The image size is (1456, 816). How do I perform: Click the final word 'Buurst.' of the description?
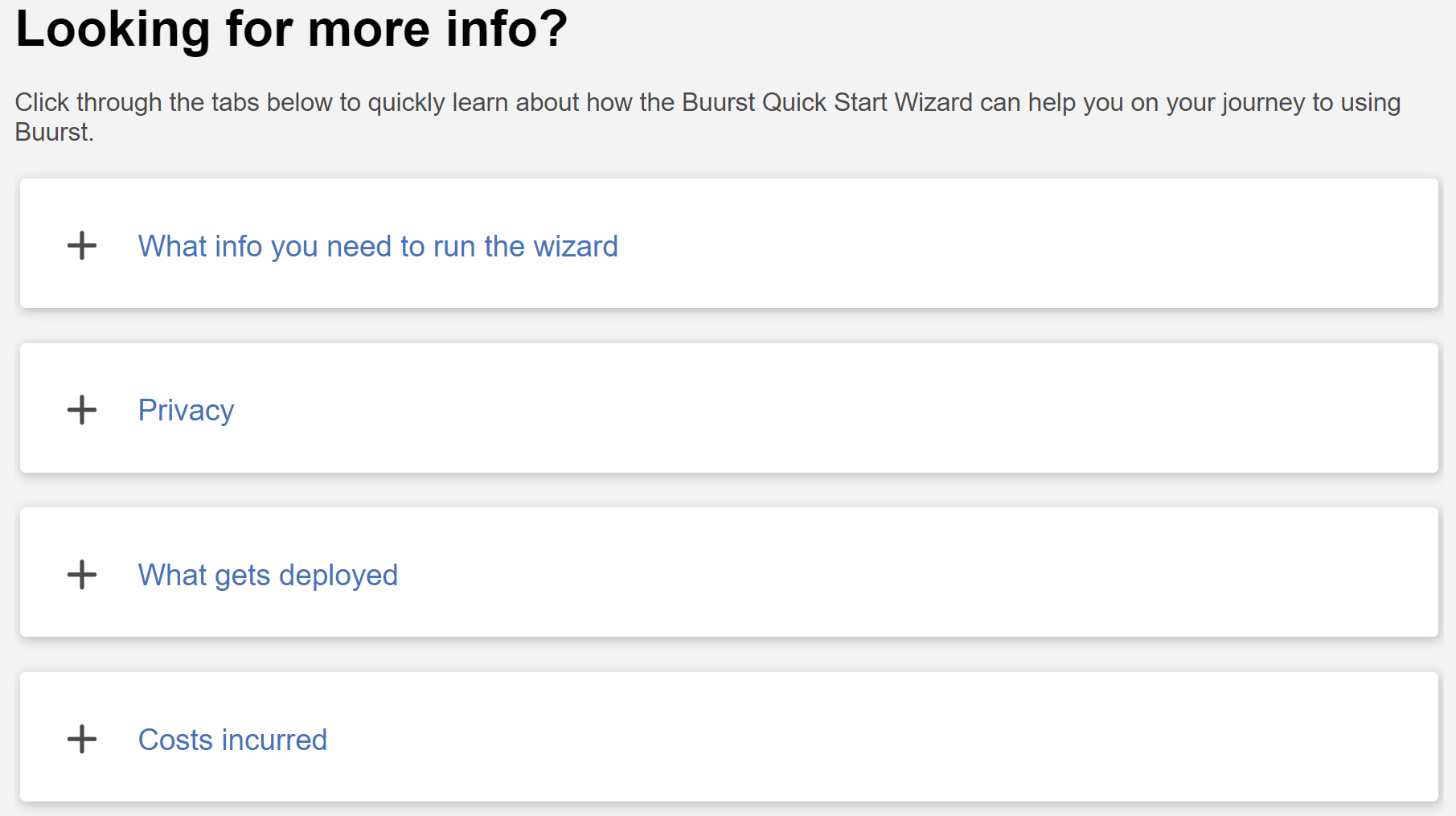pyautogui.click(x=54, y=133)
